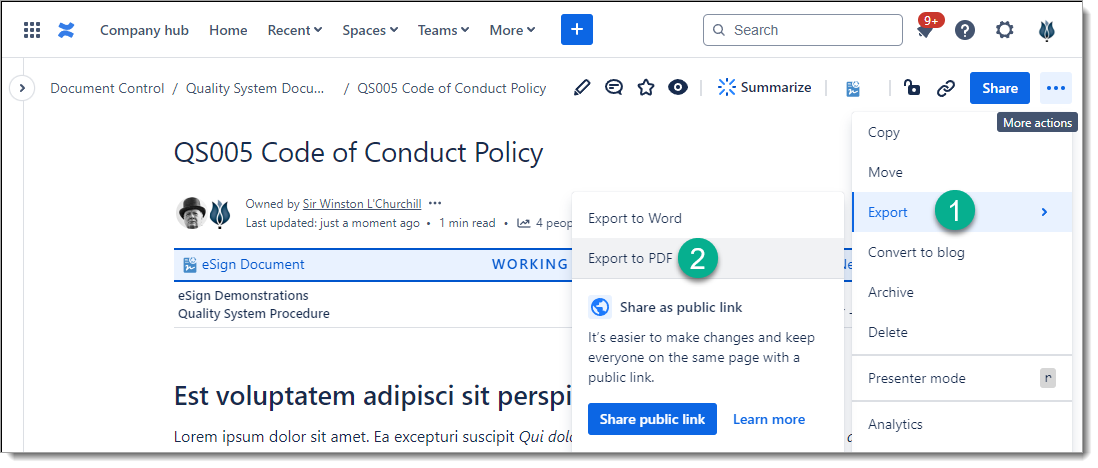The height and width of the screenshot is (468, 1098).
Task: Open the page comments icon
Action: click(614, 88)
